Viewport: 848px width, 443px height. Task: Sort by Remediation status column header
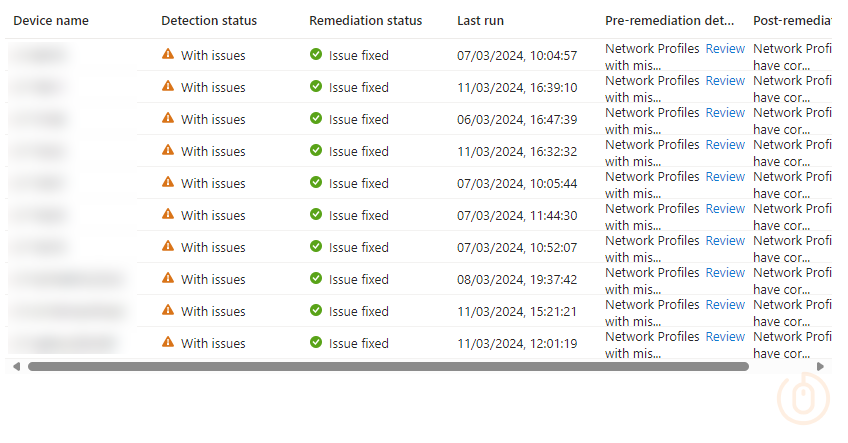coord(365,20)
